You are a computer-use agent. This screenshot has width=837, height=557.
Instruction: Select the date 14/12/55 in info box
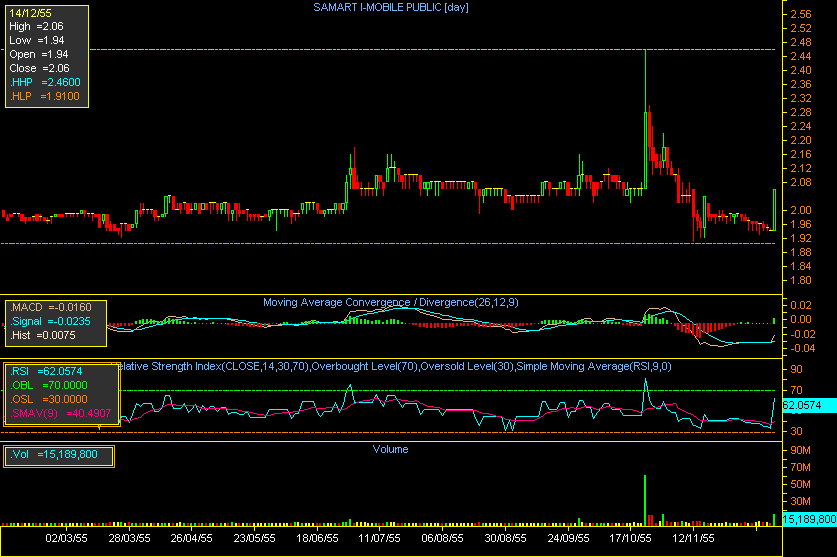(x=30, y=13)
